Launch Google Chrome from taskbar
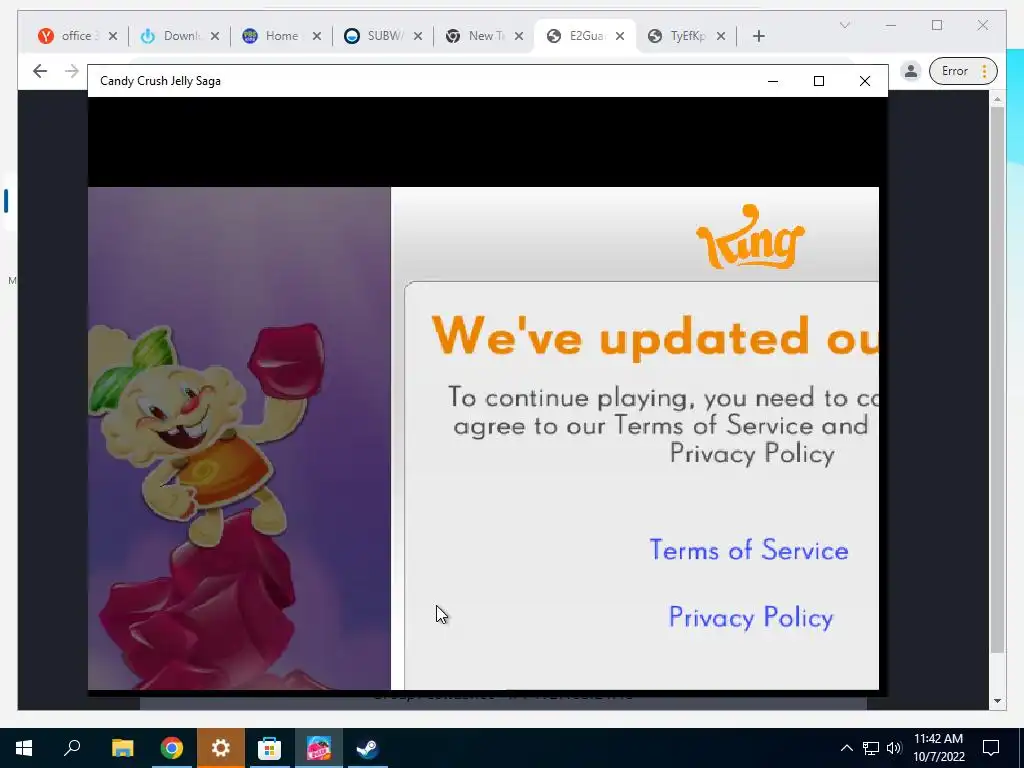The image size is (1024, 768). click(172, 748)
